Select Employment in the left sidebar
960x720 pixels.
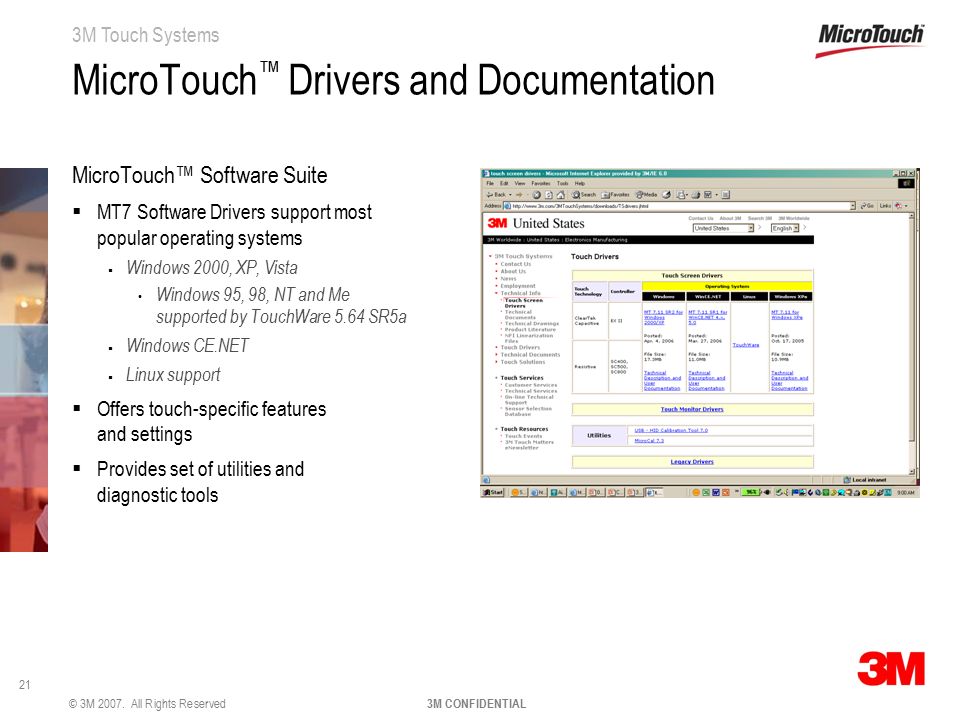[x=517, y=286]
